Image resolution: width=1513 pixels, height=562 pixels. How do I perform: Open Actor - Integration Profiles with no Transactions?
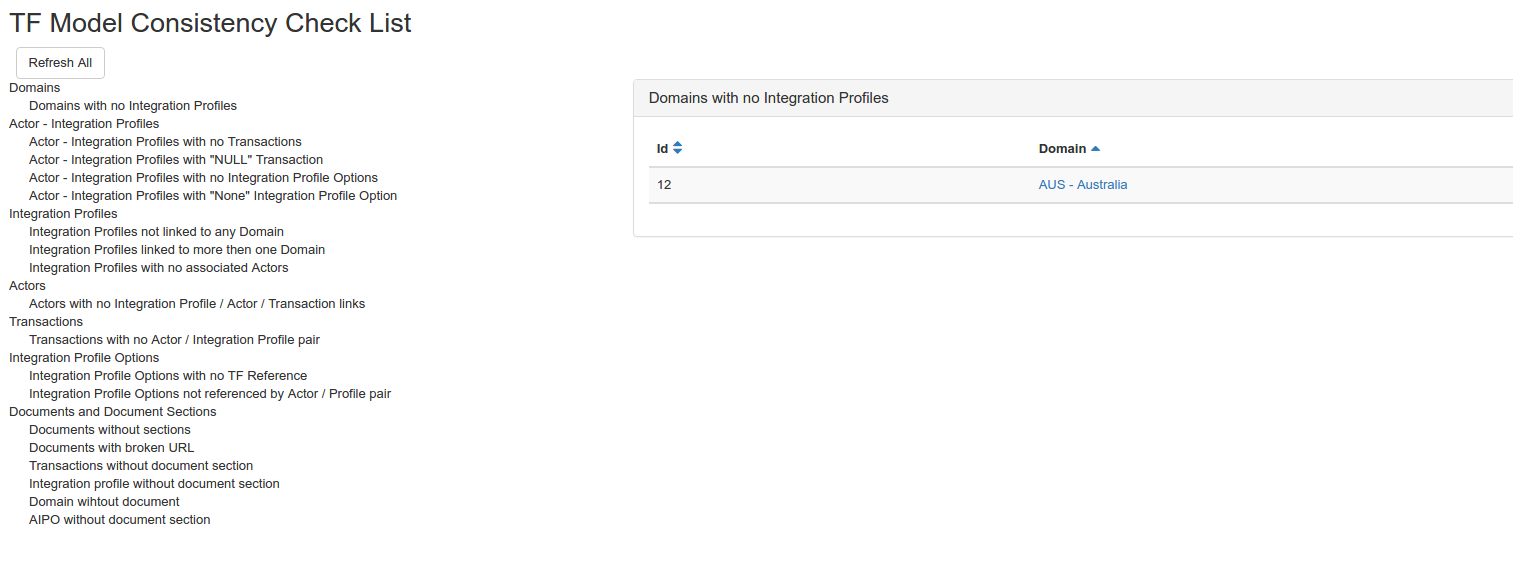point(165,142)
